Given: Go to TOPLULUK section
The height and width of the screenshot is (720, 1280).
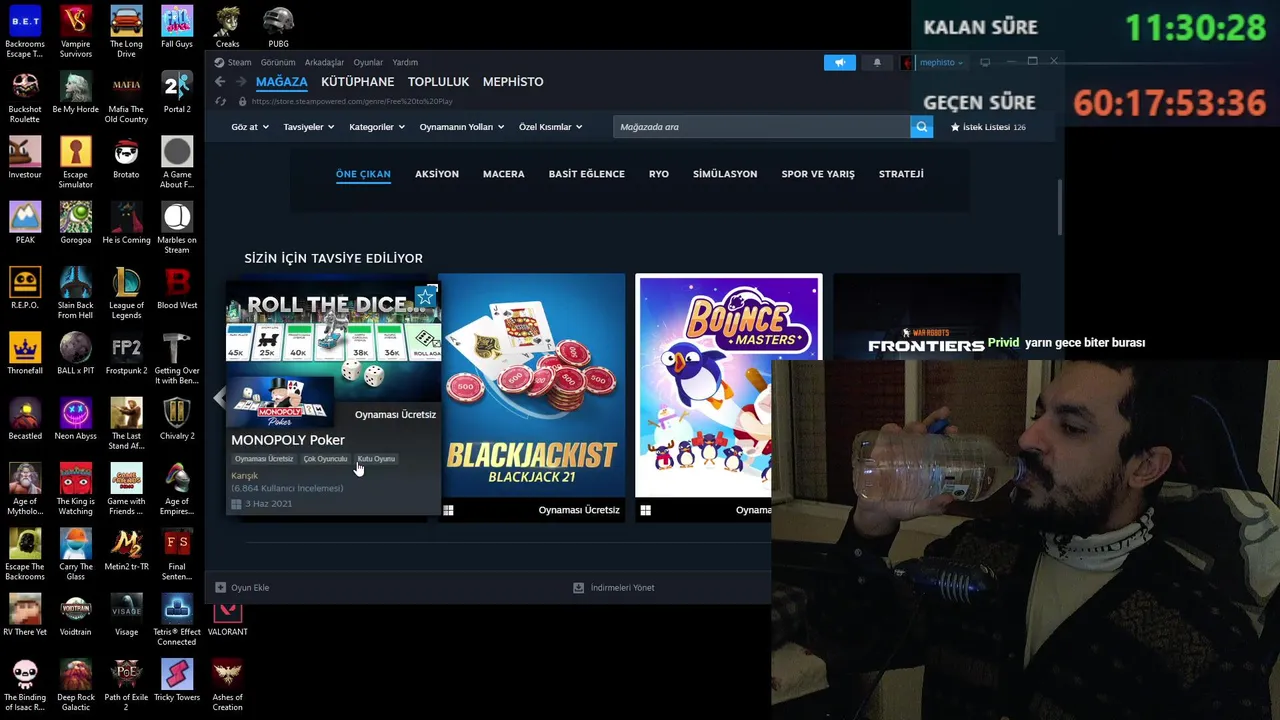Looking at the screenshot, I should point(438,82).
